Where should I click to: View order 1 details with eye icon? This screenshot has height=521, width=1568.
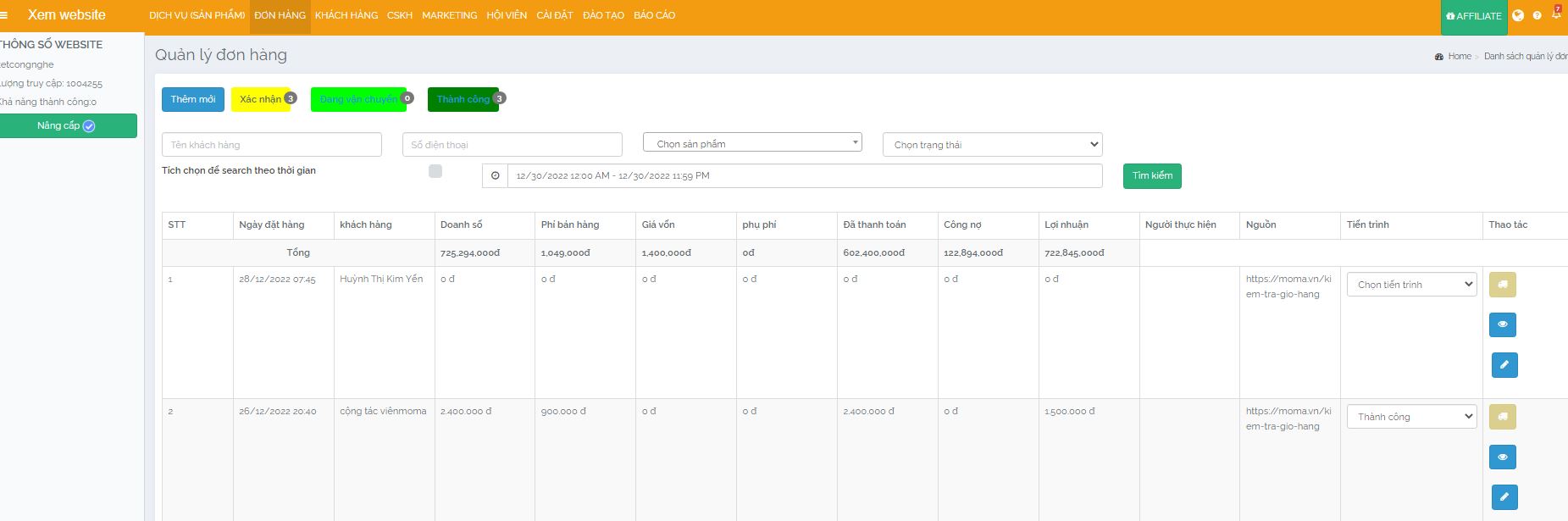(x=1502, y=324)
